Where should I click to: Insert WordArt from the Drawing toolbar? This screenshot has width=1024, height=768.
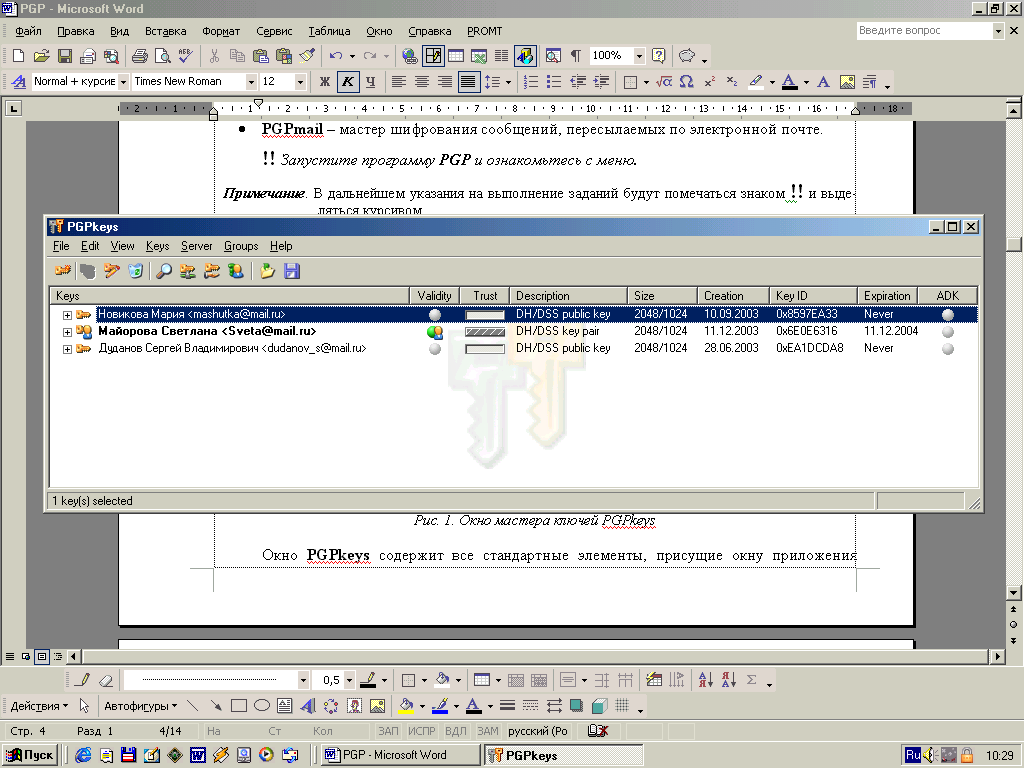tap(308, 706)
